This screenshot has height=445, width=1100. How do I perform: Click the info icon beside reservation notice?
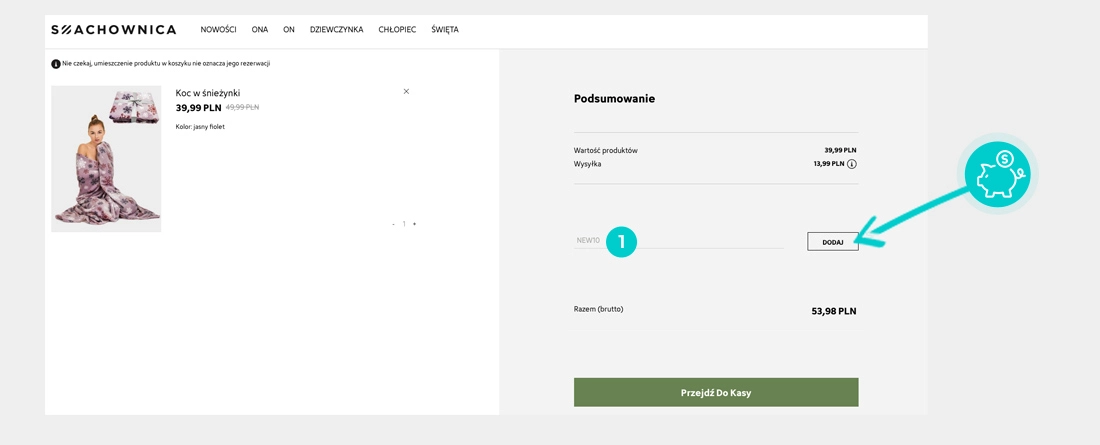point(56,64)
